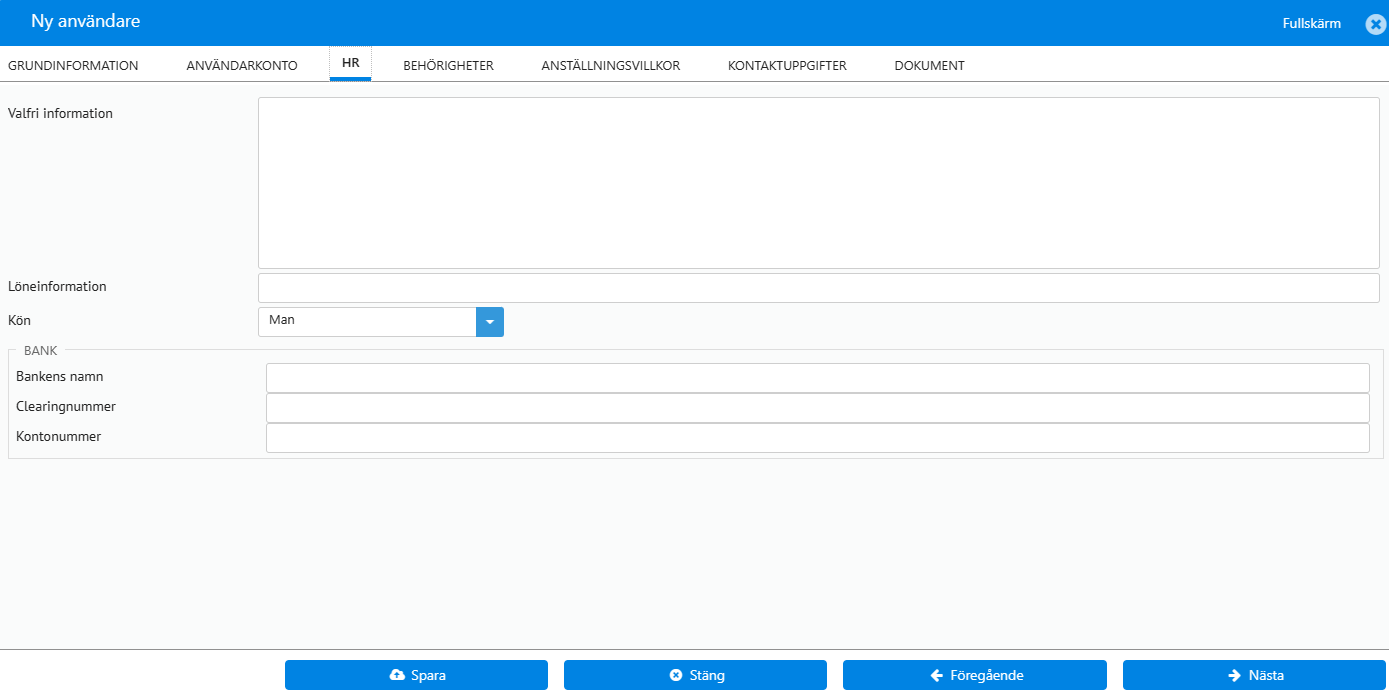
Task: Click the Stäng button
Action: coord(695,675)
